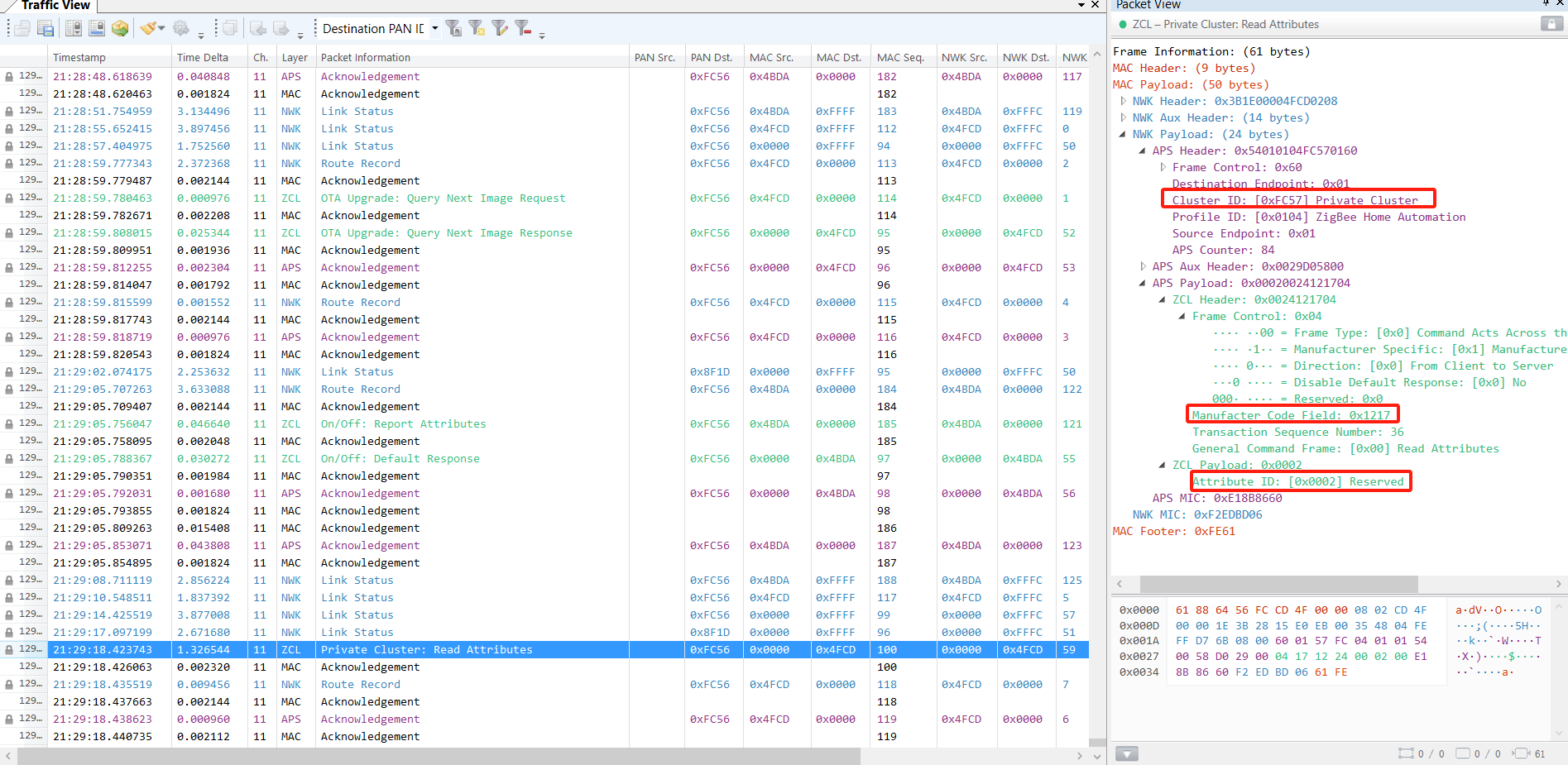Click the filter with lock funnel icon
This screenshot has width=1568, height=765.
tap(453, 29)
